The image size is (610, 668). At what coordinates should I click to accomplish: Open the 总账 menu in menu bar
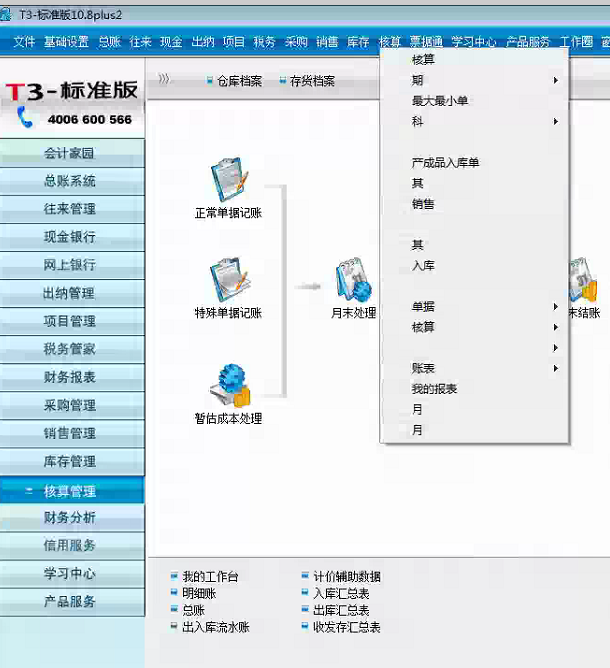110,42
